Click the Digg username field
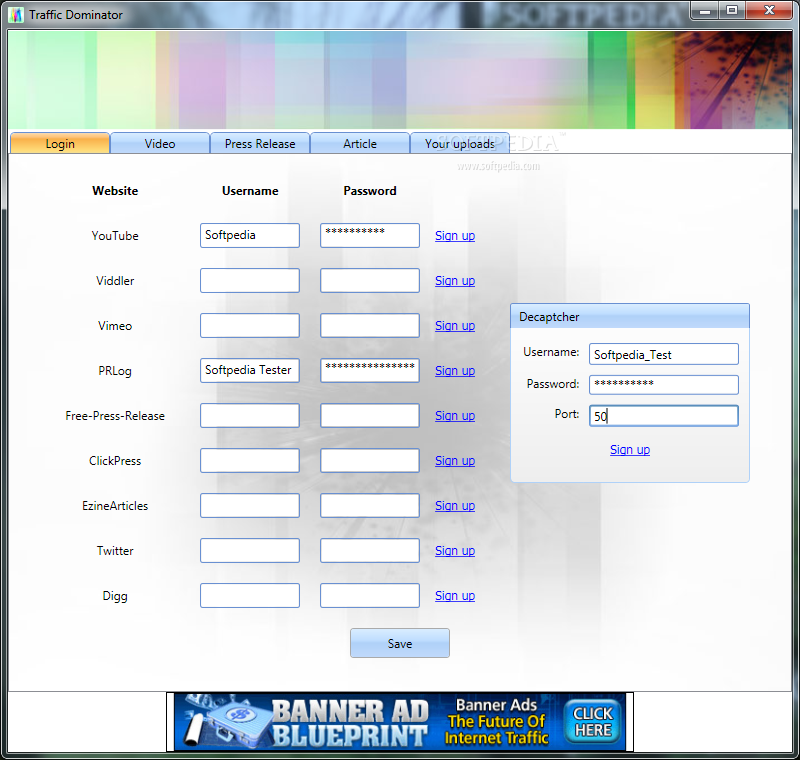800x760 pixels. click(249, 596)
